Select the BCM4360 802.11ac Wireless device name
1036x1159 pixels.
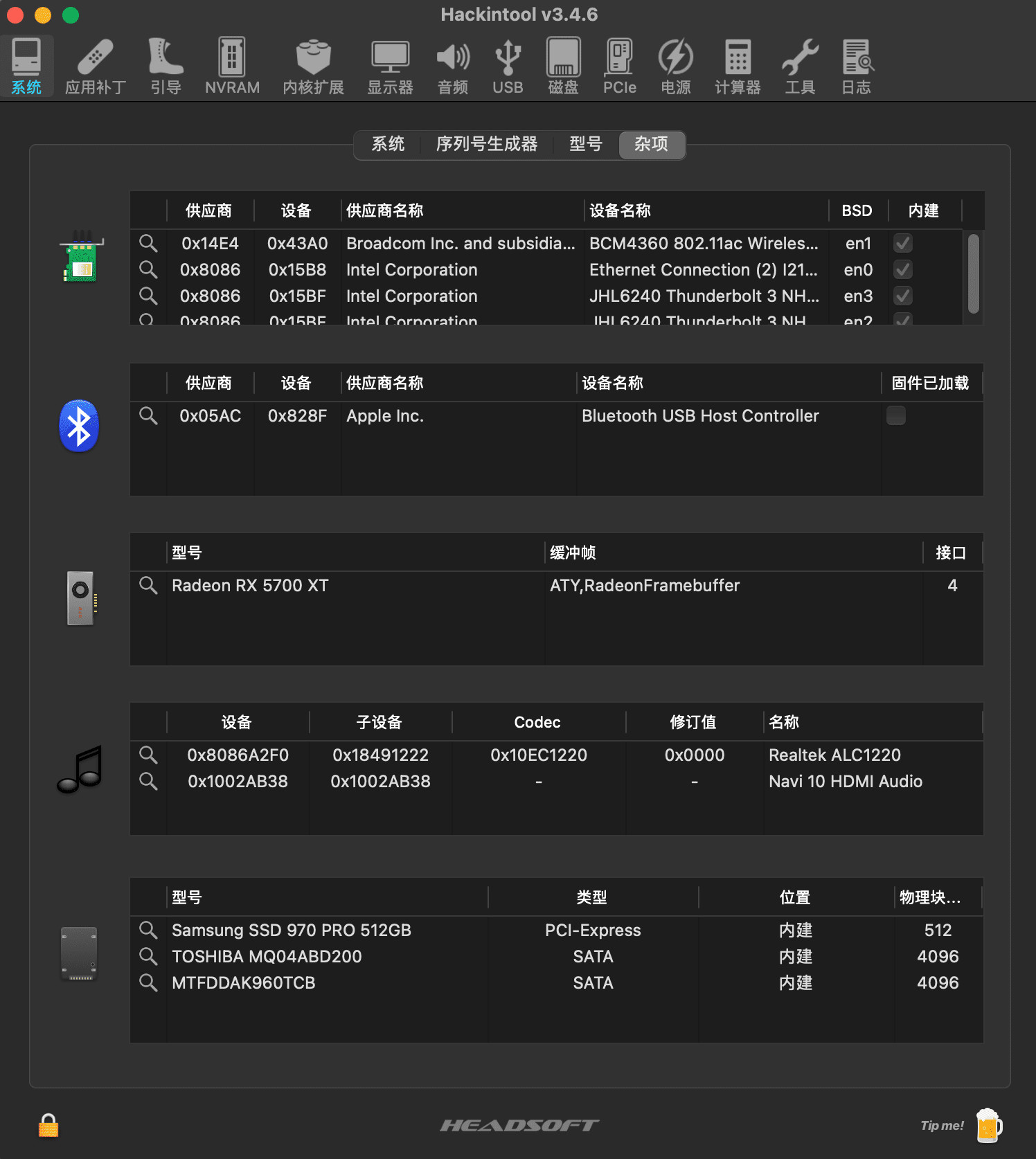click(704, 243)
